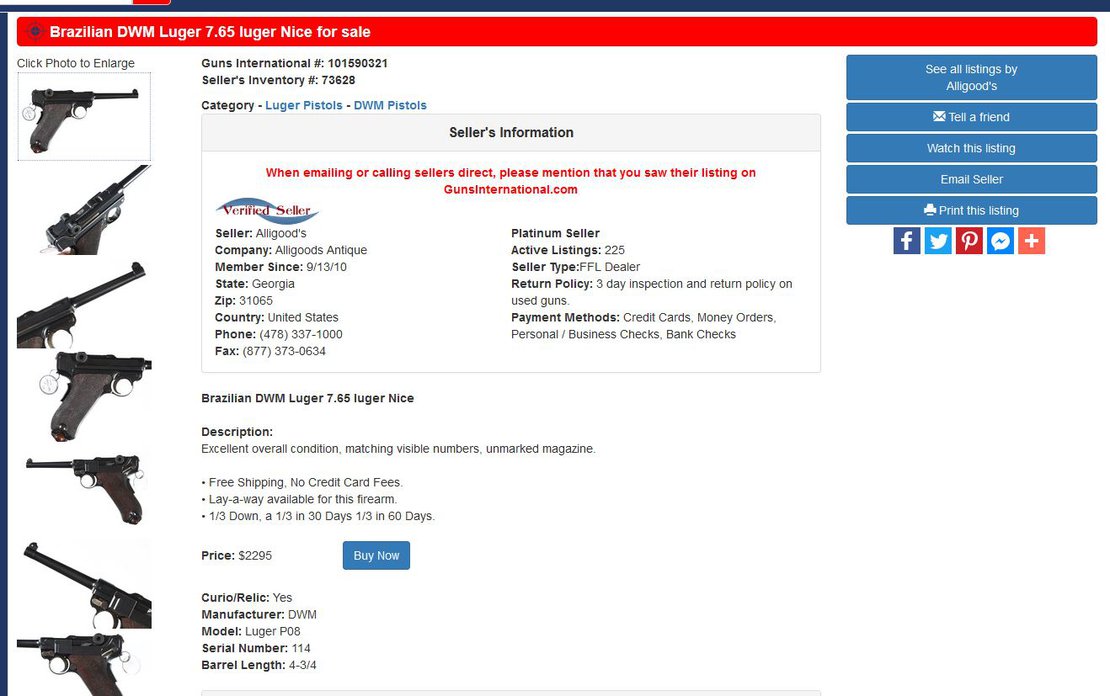
Task: Click the Price: $2295 text
Action: [236, 556]
